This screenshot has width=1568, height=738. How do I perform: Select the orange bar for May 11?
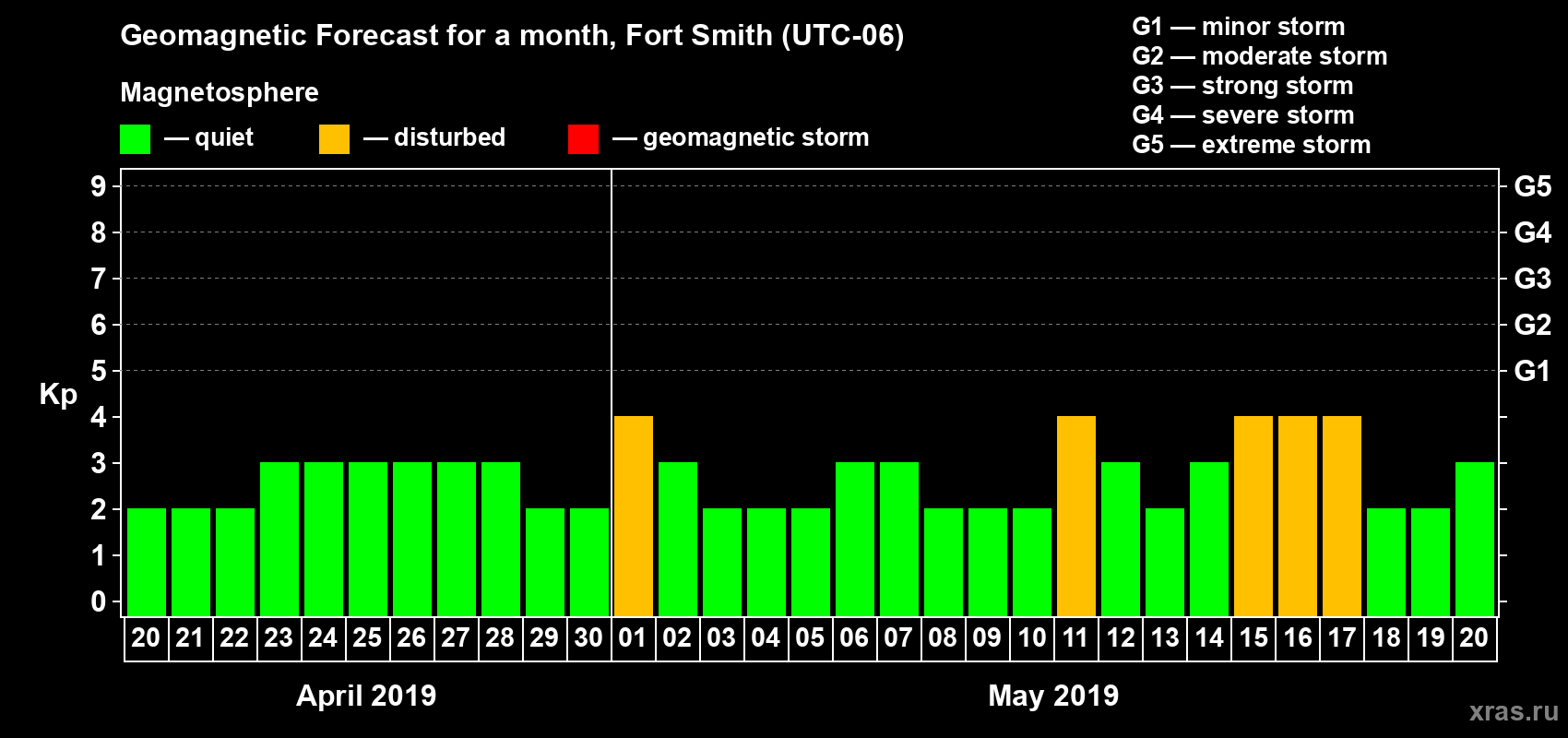(1076, 517)
